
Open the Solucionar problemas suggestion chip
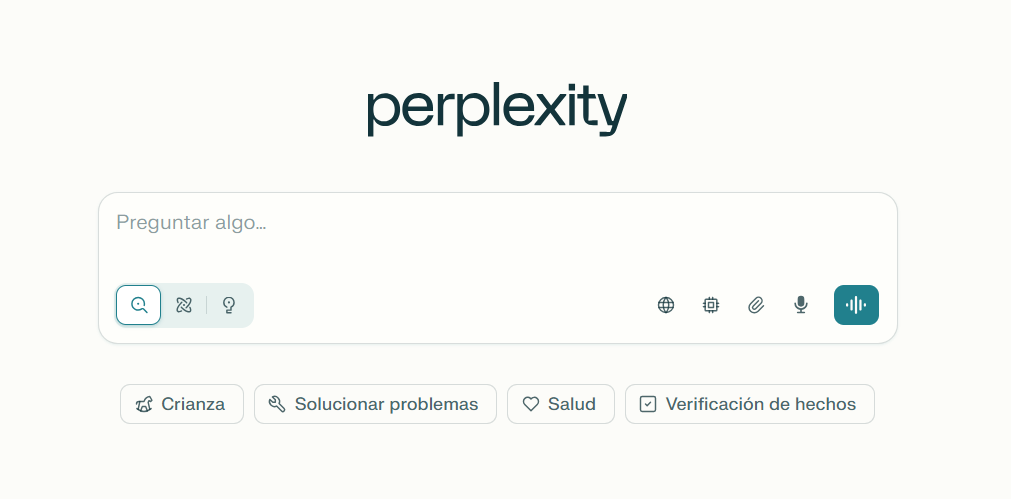tap(375, 404)
